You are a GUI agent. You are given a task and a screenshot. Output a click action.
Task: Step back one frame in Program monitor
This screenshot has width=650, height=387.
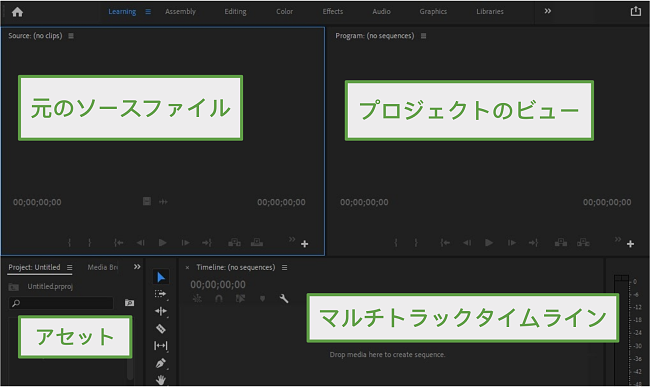pyautogui.click(x=467, y=243)
